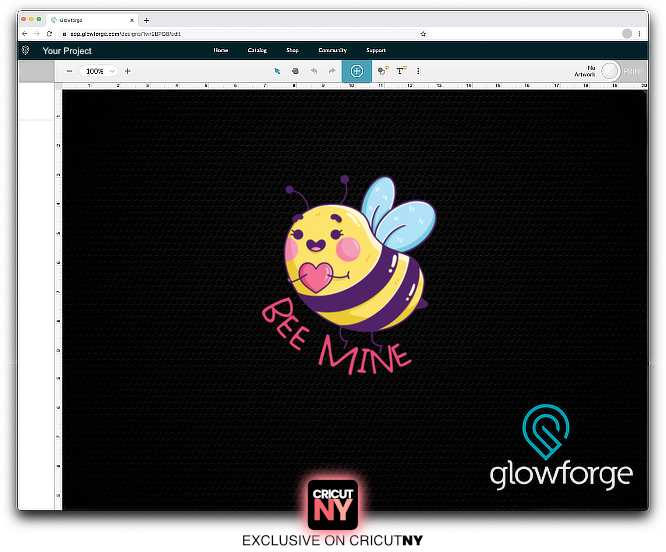The height and width of the screenshot is (552, 666).
Task: Select the text tool
Action: [x=401, y=71]
